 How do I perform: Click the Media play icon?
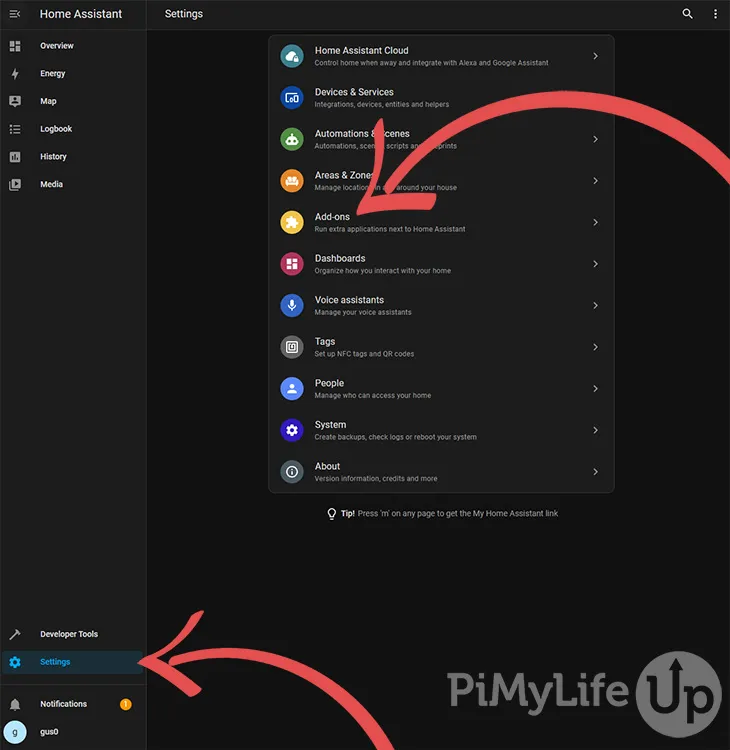pos(15,185)
